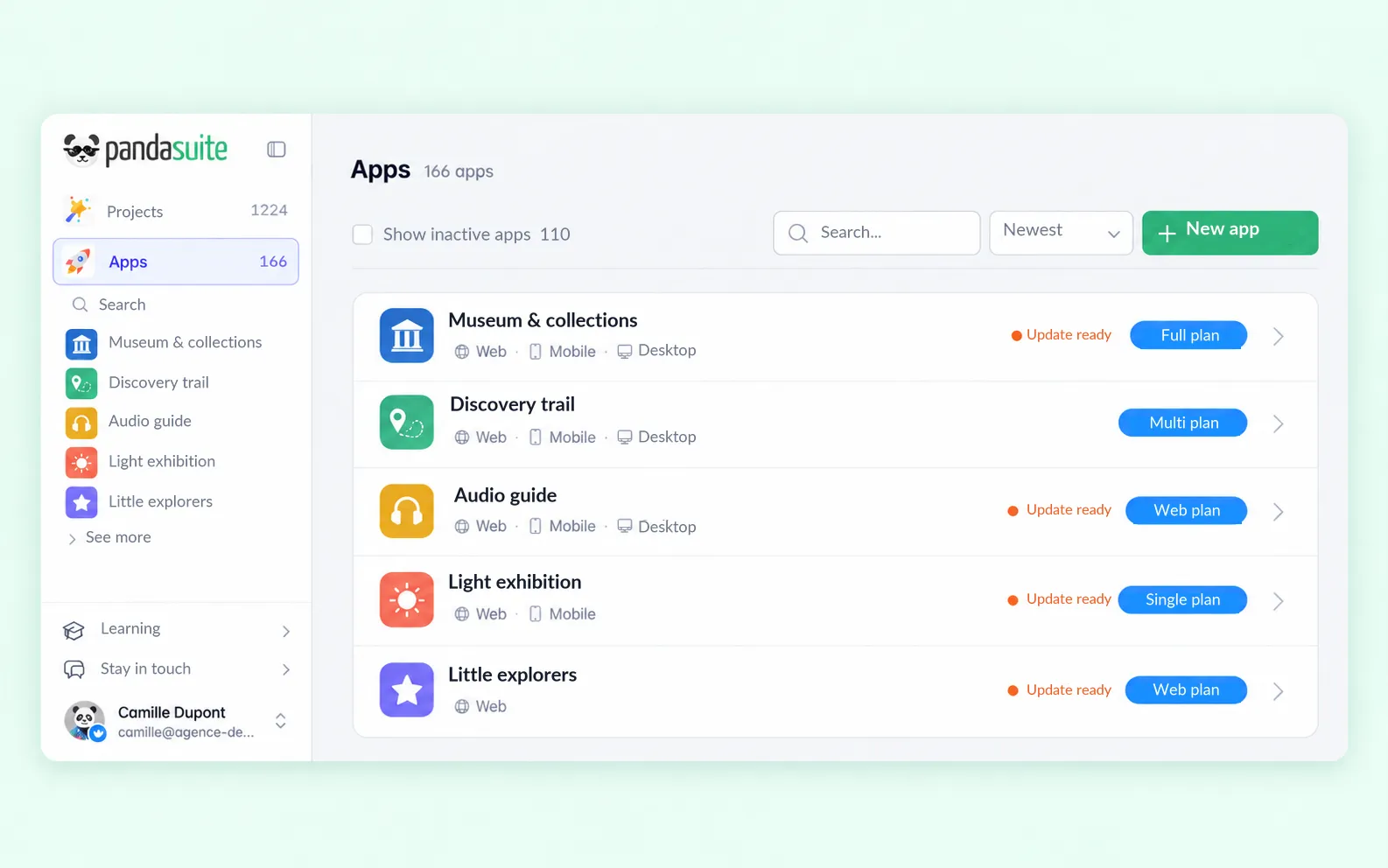The width and height of the screenshot is (1388, 868).
Task: Click the main apps Search field
Action: (876, 233)
